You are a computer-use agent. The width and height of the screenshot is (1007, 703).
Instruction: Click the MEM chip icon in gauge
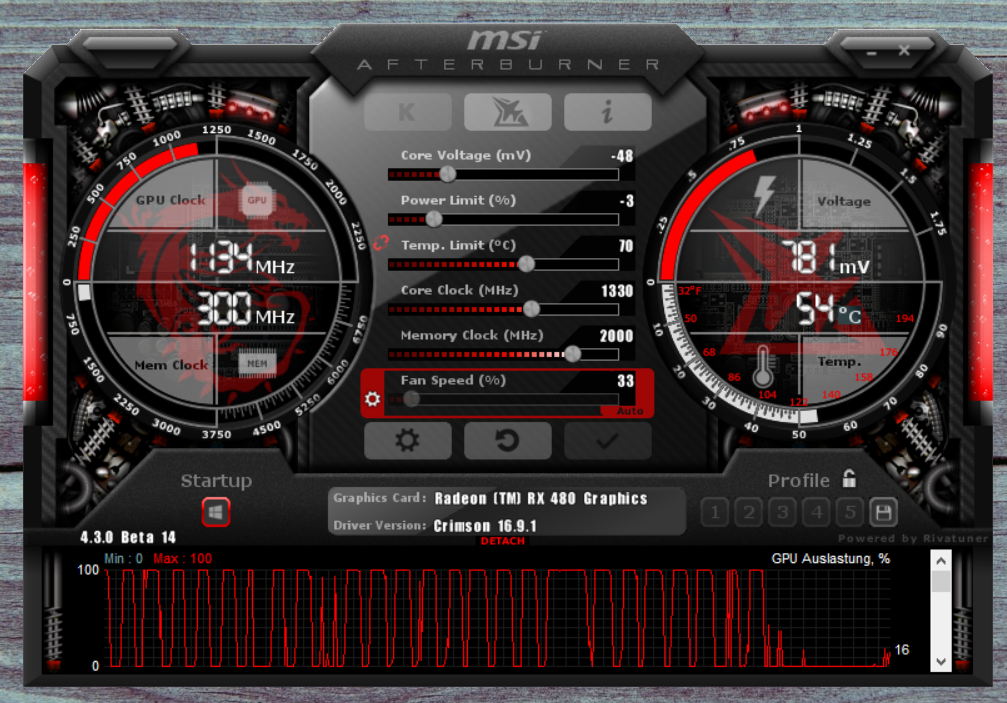pyautogui.click(x=257, y=363)
